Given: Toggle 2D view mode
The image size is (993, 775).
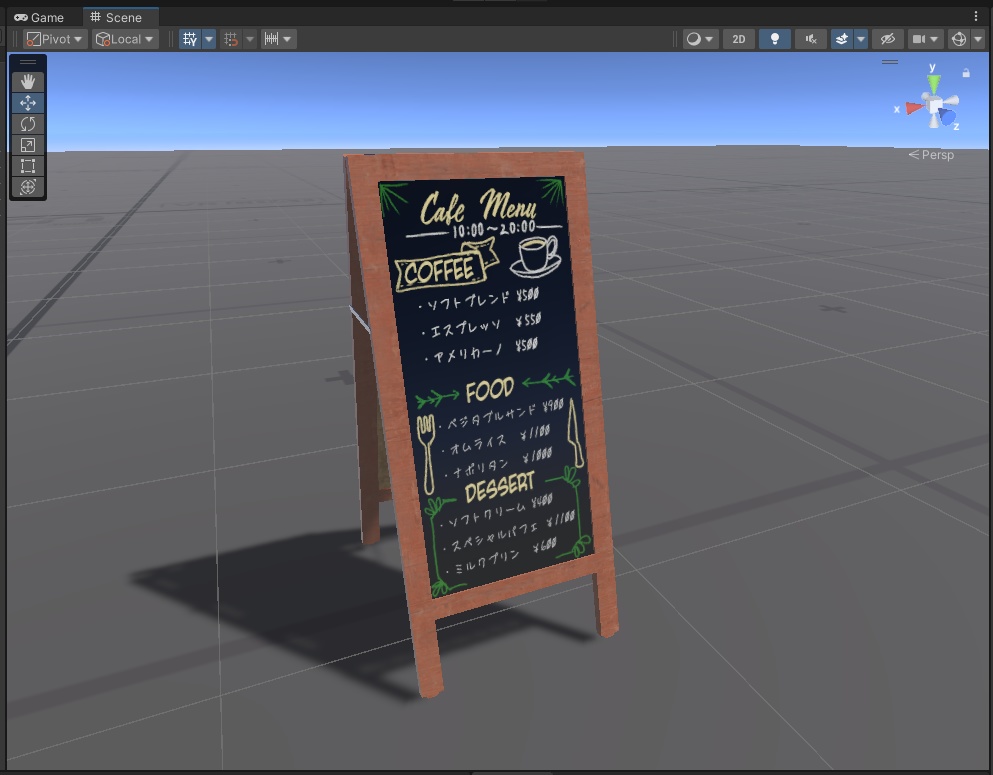Looking at the screenshot, I should [738, 39].
